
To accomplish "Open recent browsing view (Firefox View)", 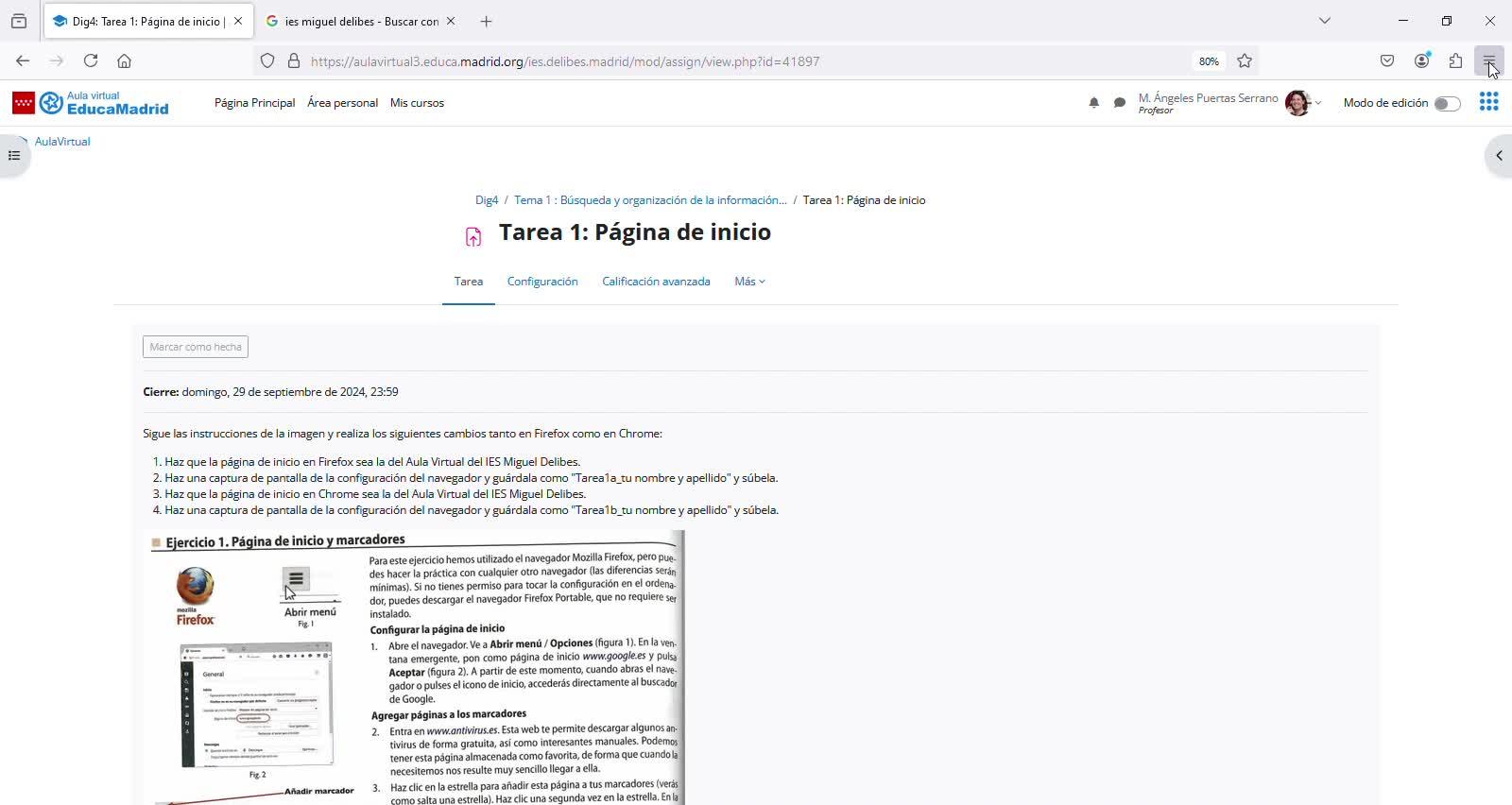I will pos(19,21).
